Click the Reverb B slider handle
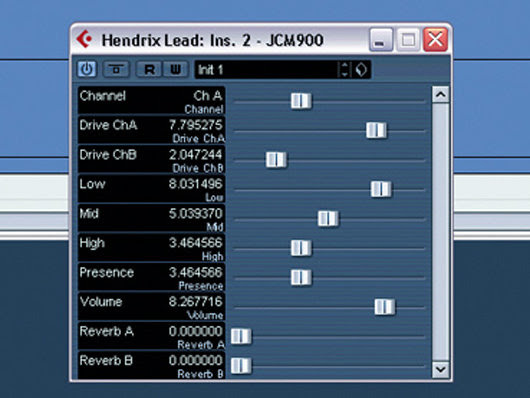The width and height of the screenshot is (530, 398). click(241, 366)
